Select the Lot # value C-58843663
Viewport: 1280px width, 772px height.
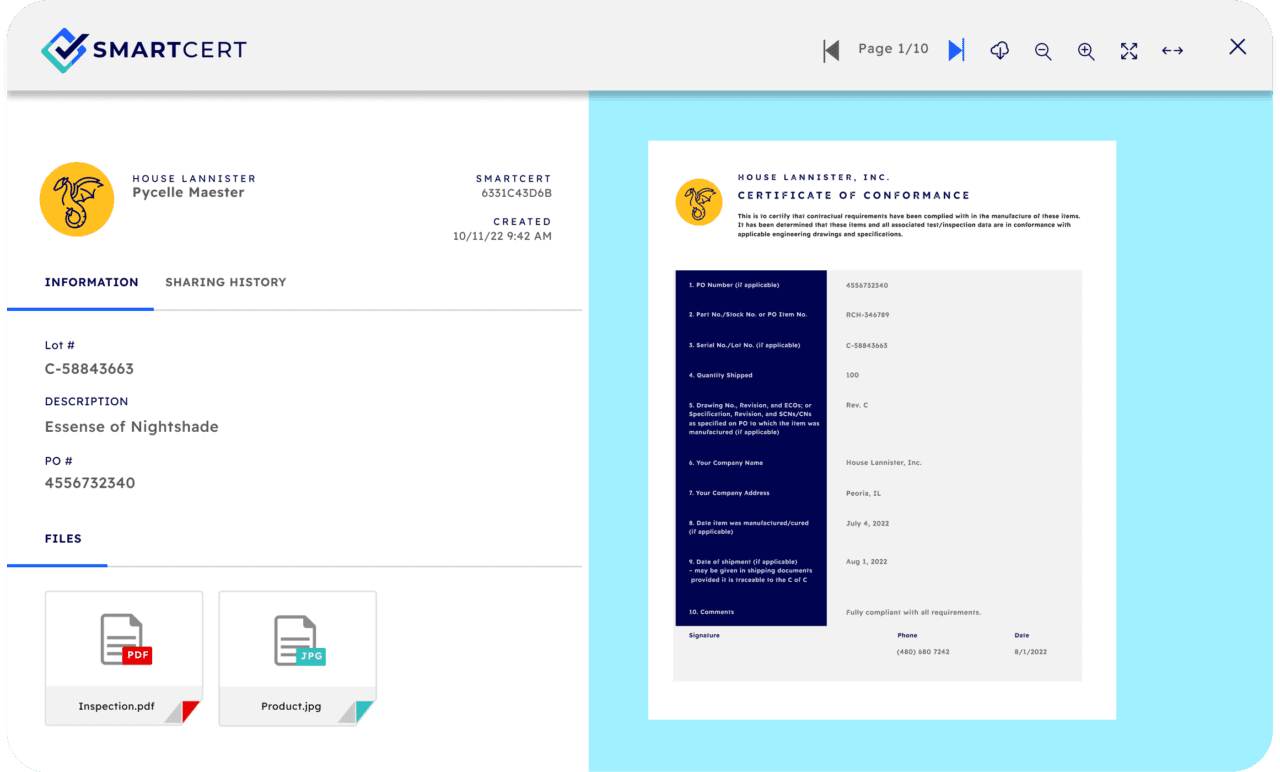(89, 369)
